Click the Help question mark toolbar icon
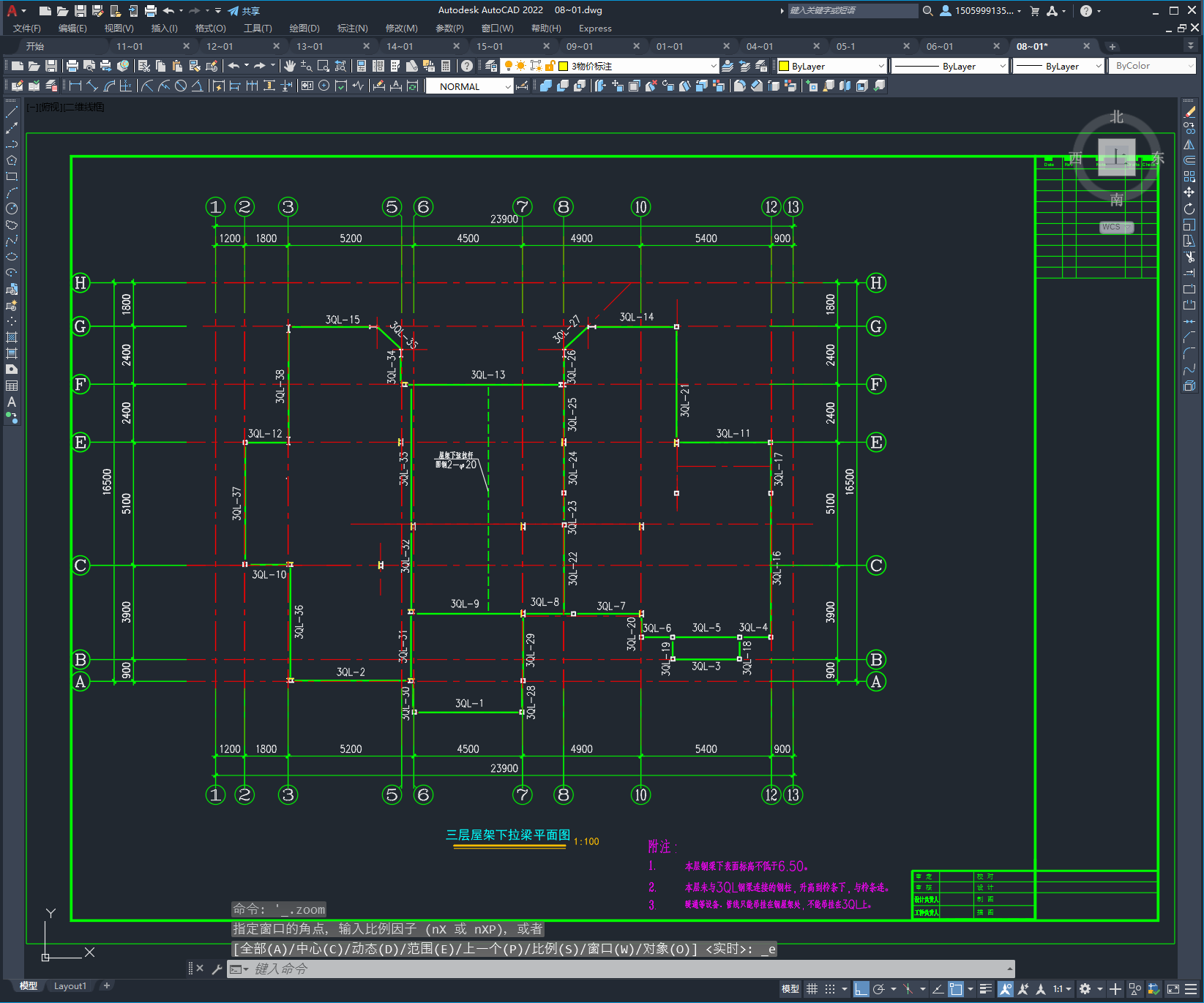 [467, 66]
